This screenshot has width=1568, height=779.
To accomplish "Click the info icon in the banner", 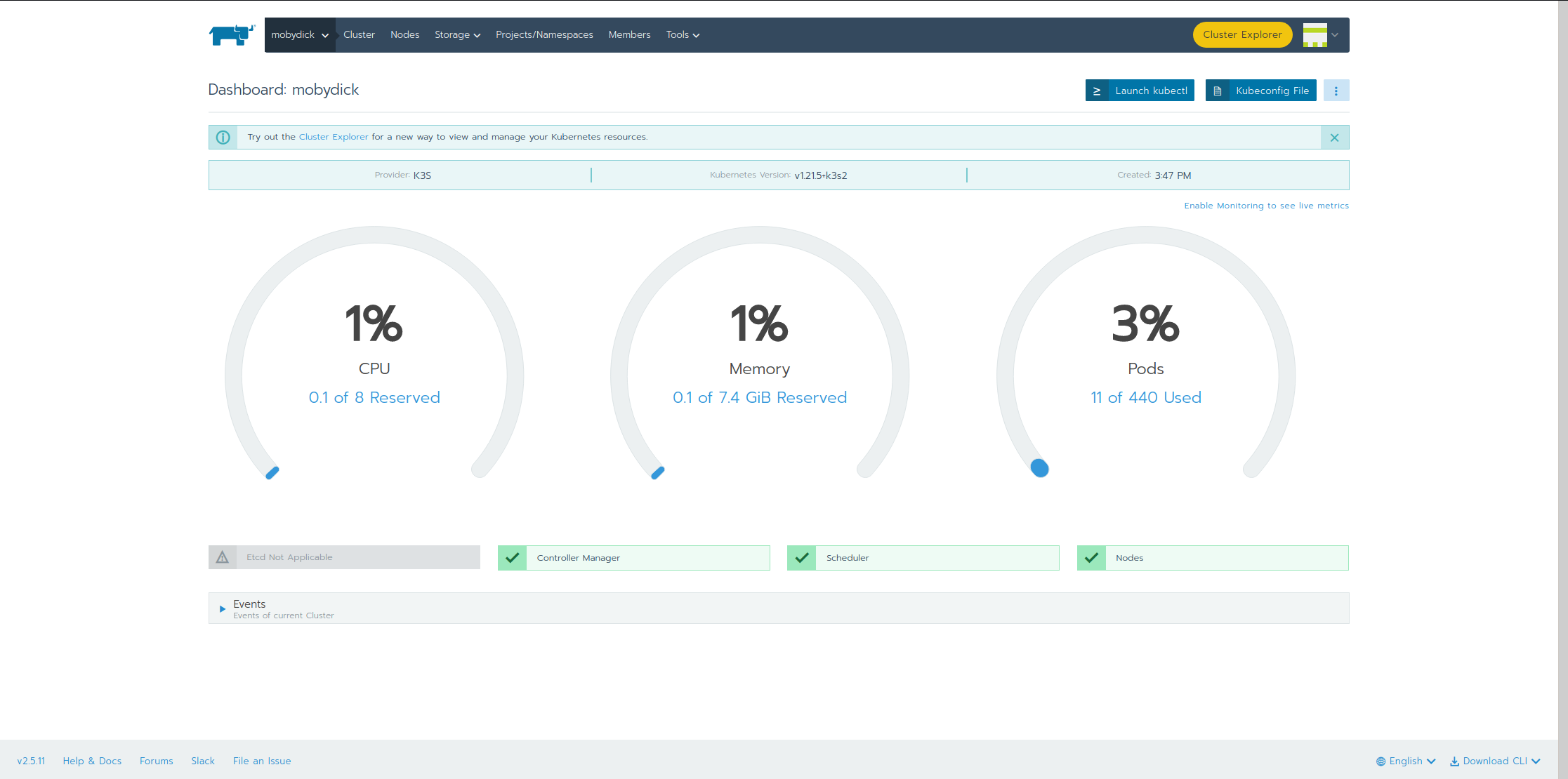I will point(223,138).
